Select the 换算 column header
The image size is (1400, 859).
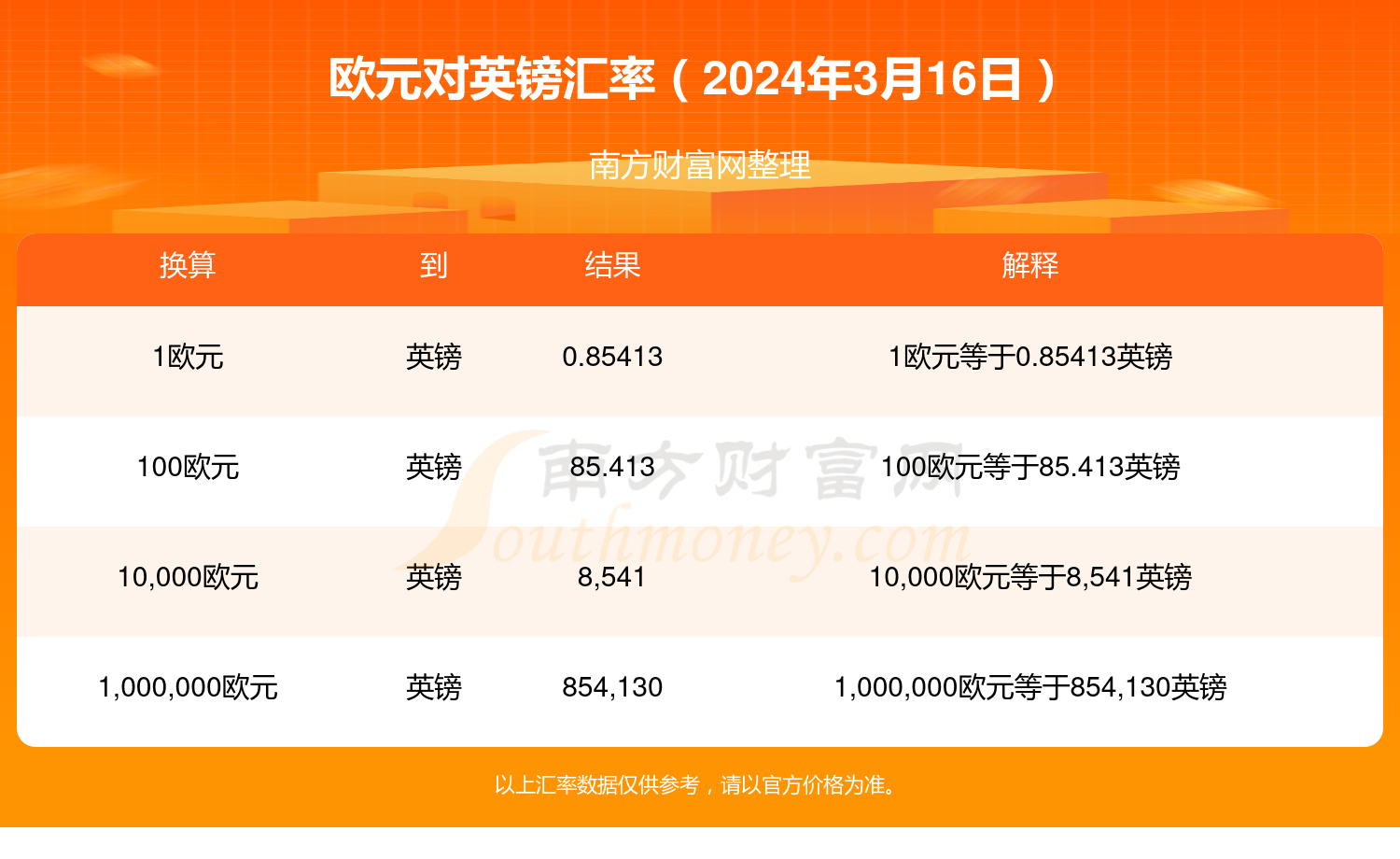pos(188,265)
